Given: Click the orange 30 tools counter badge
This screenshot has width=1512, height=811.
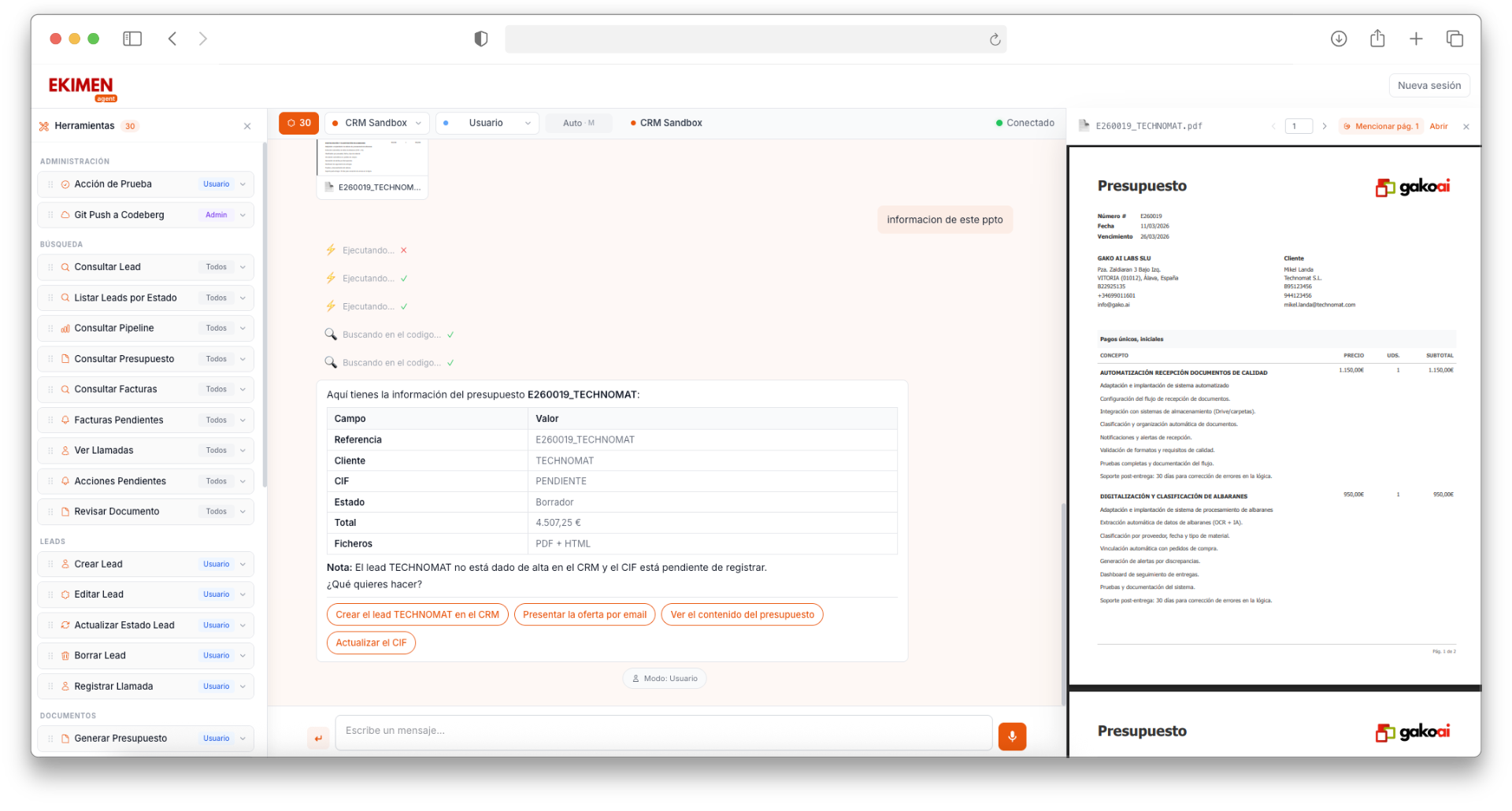Looking at the screenshot, I should pyautogui.click(x=298, y=123).
